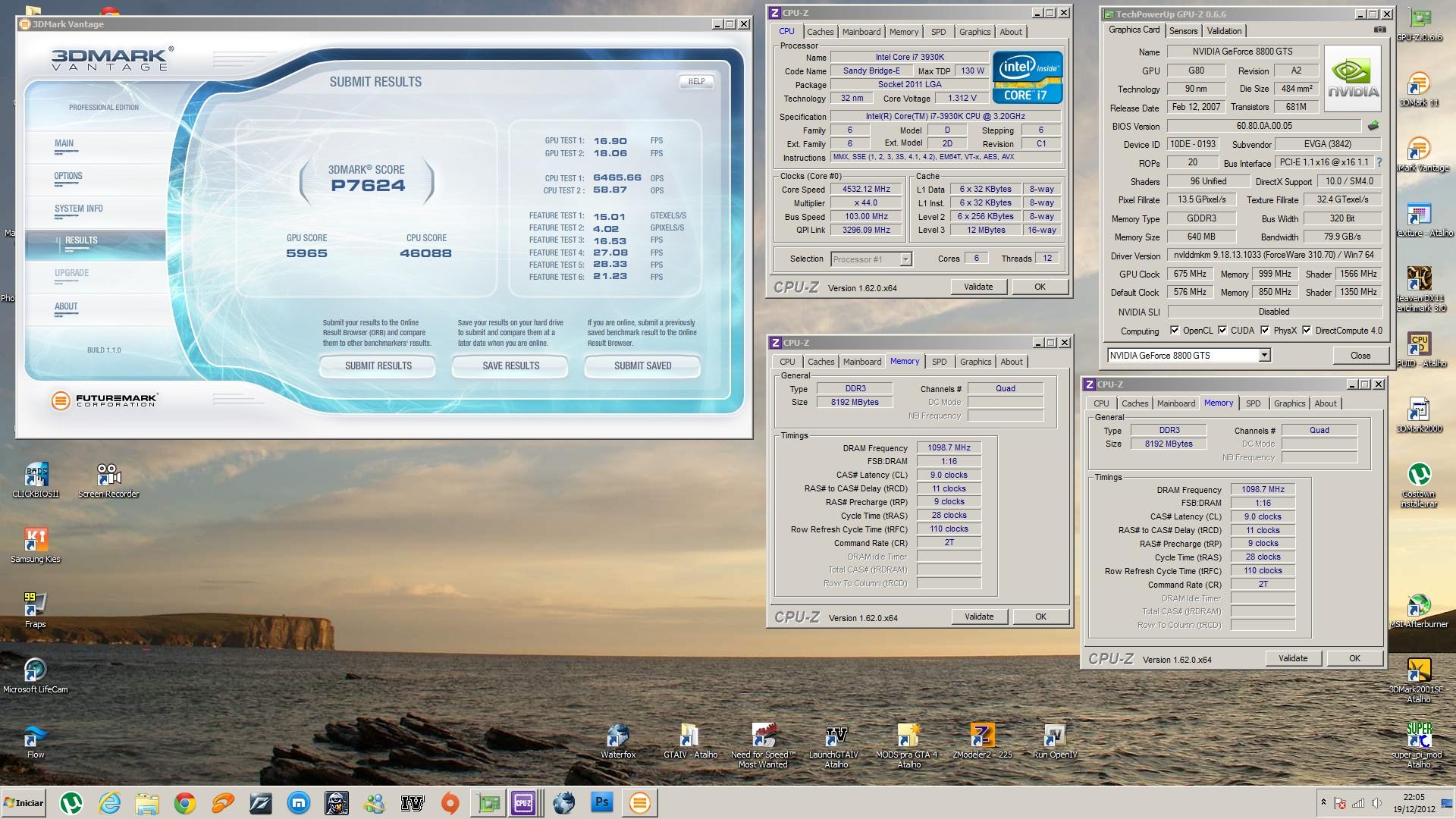Toggle DirectCompute 4.0 checkbox in GPU-Z
The width and height of the screenshot is (1456, 819).
[1307, 331]
